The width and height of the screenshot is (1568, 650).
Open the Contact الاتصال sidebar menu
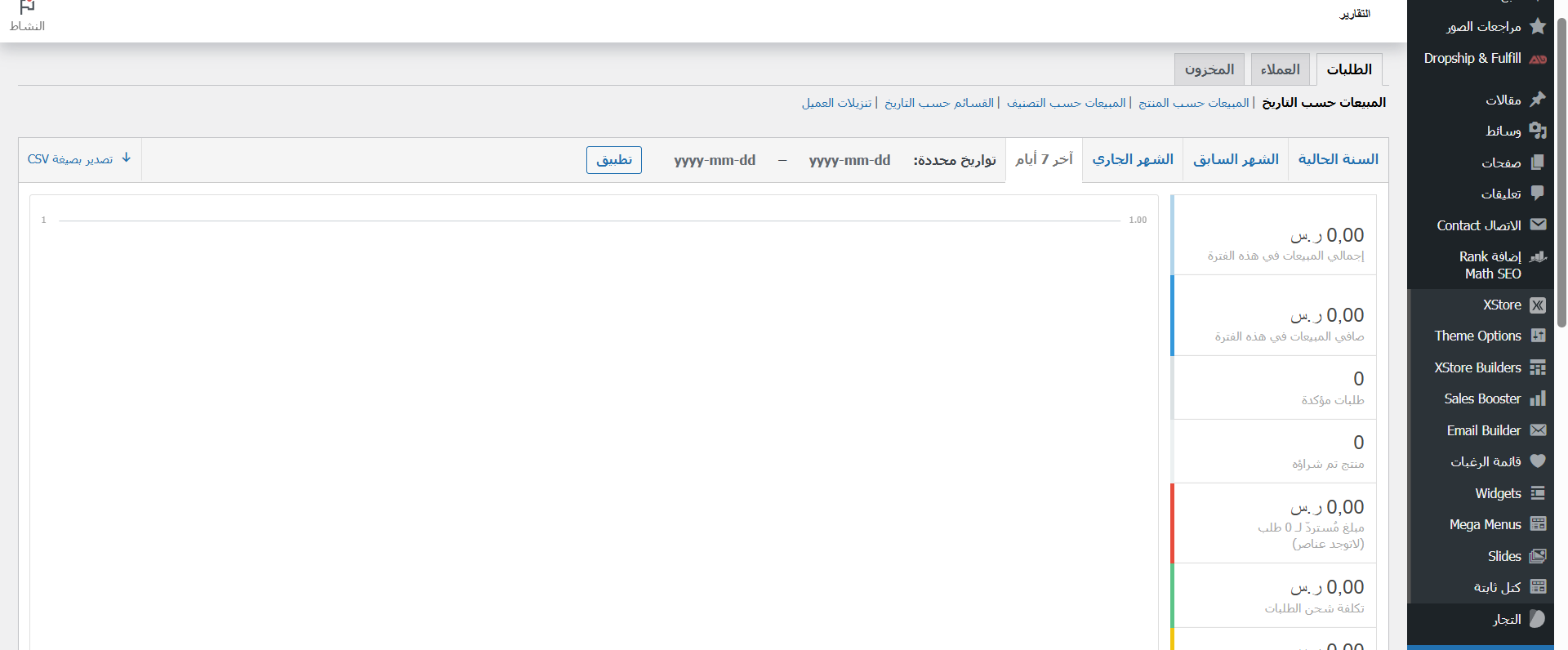(x=1481, y=225)
